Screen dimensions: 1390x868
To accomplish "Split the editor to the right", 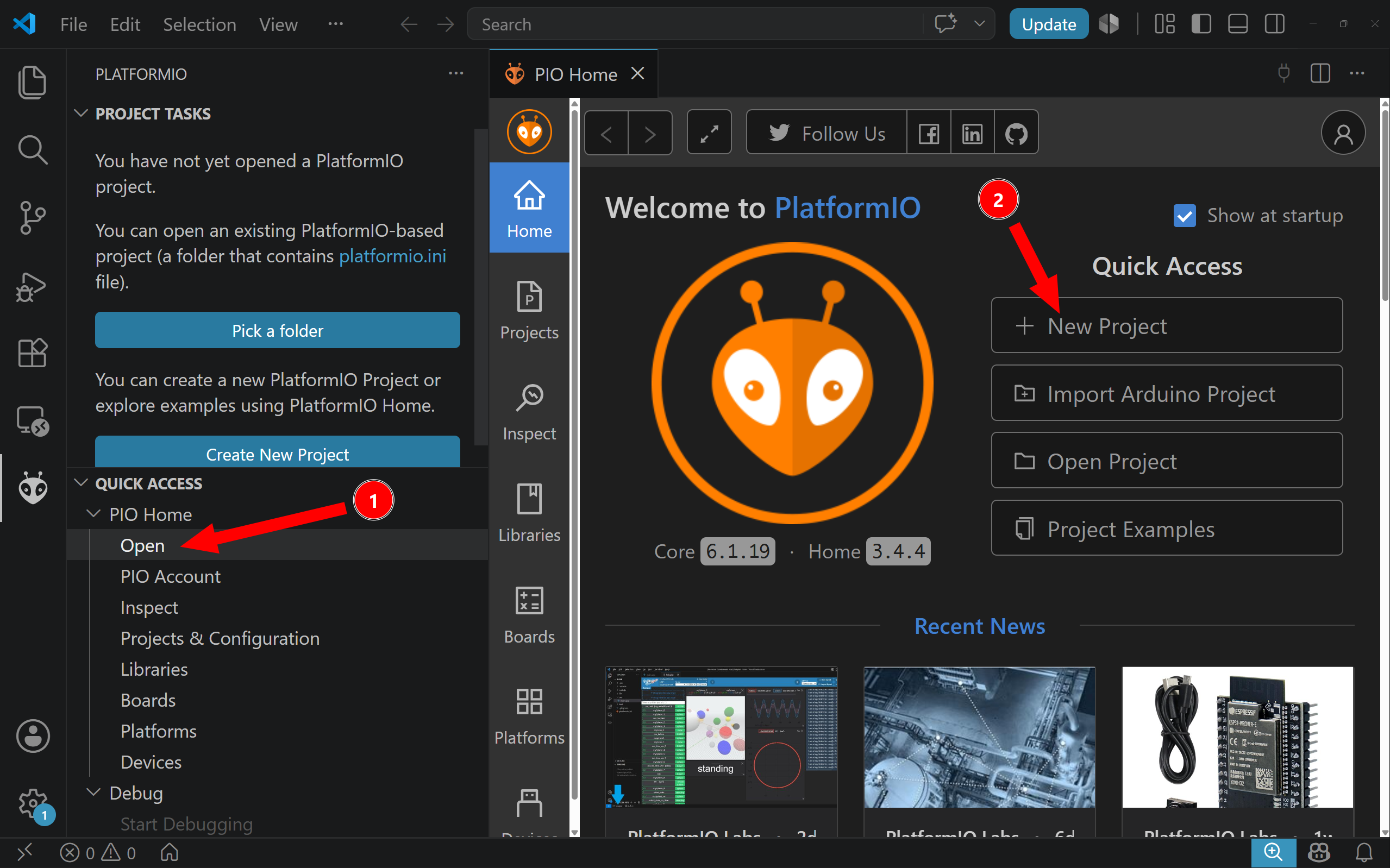I will 1320,73.
